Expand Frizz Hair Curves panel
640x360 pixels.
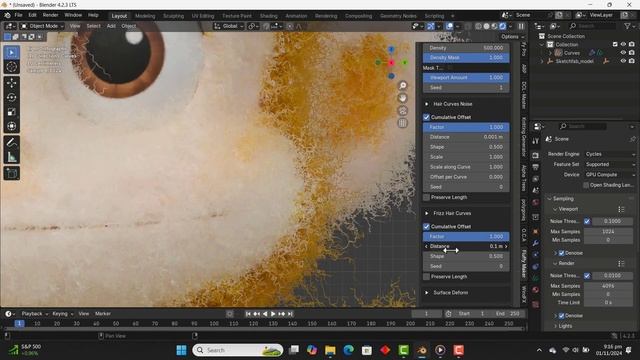pyautogui.click(x=427, y=213)
